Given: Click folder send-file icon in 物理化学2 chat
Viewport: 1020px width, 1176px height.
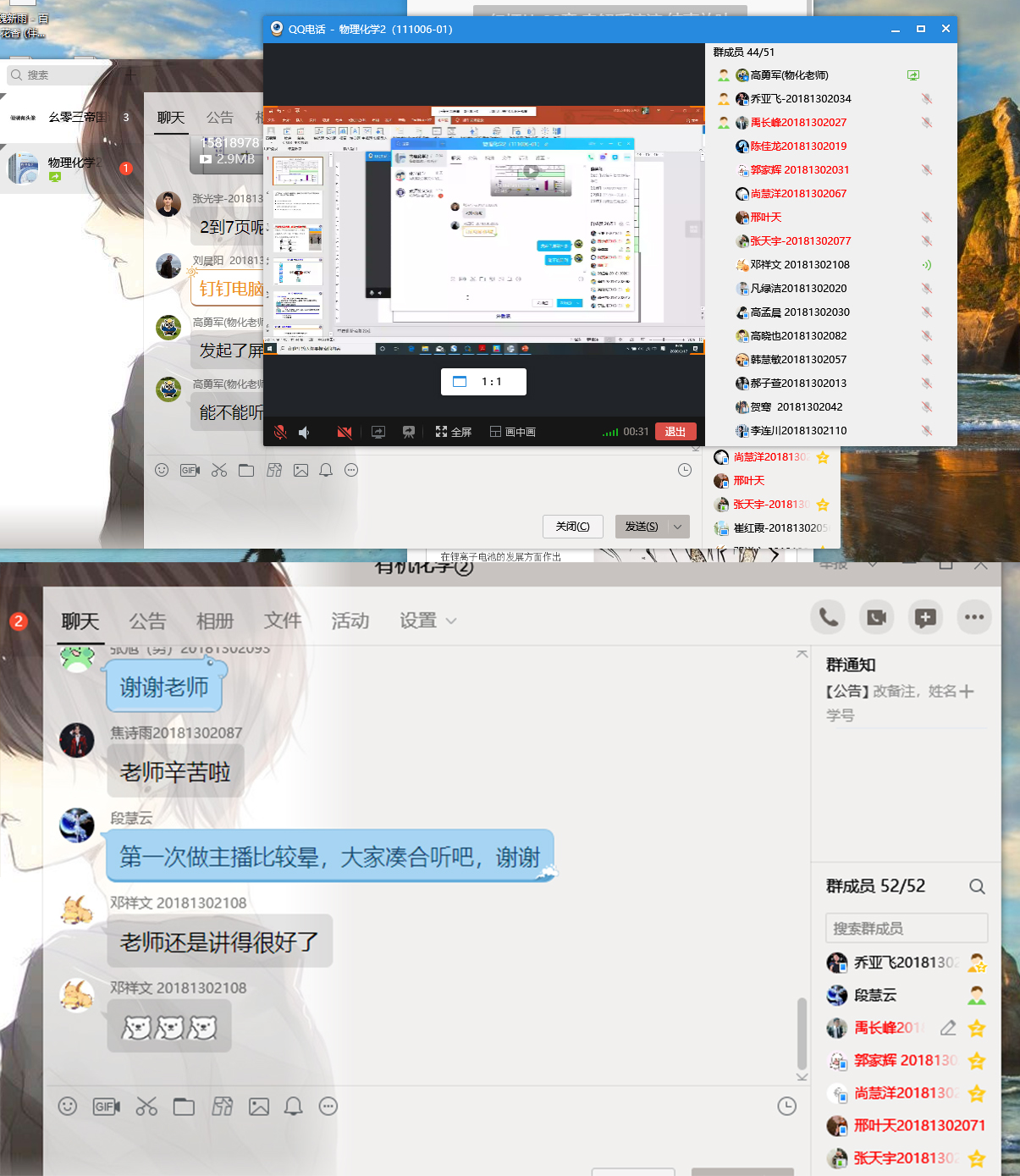Looking at the screenshot, I should (246, 470).
